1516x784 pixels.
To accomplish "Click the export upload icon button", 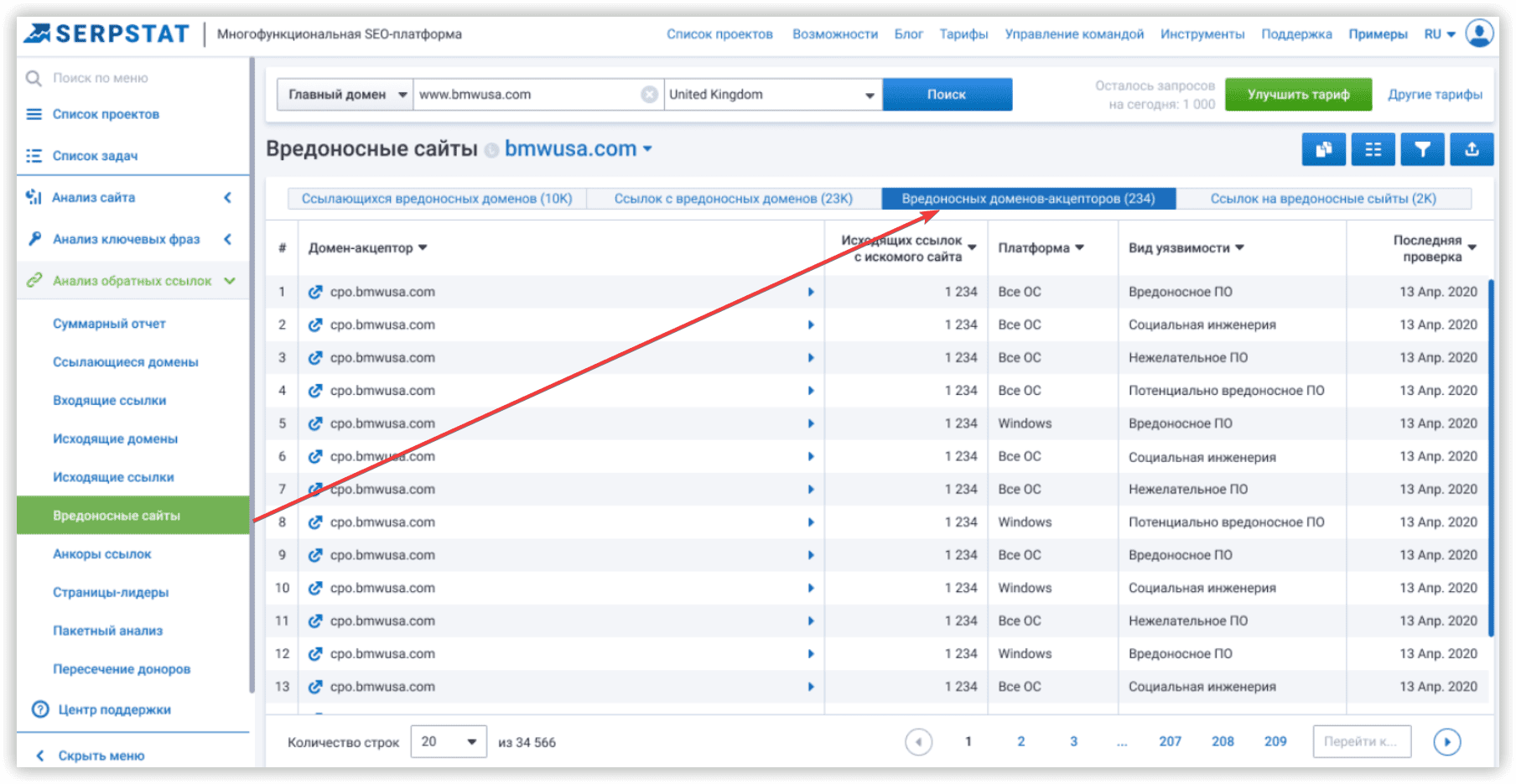I will pos(1472,150).
